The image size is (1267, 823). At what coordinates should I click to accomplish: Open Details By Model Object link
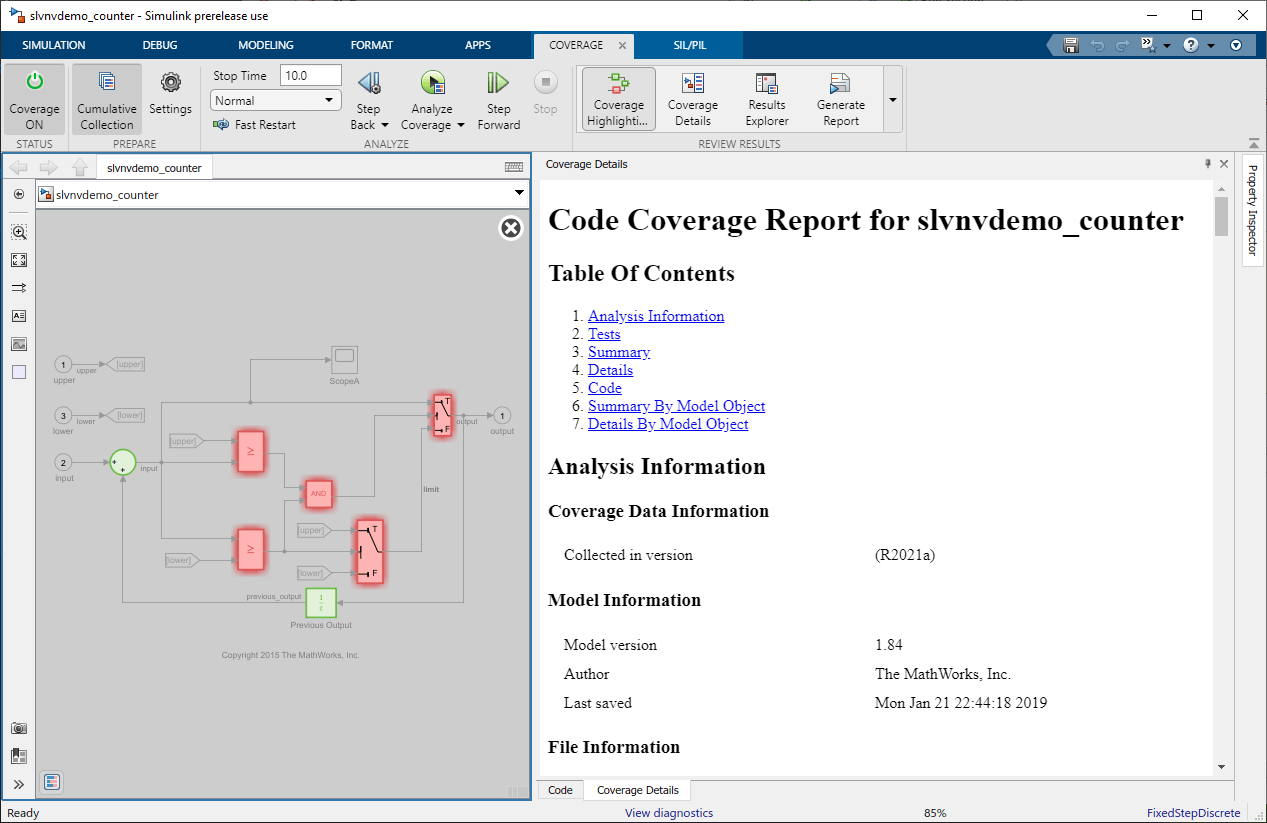(668, 424)
